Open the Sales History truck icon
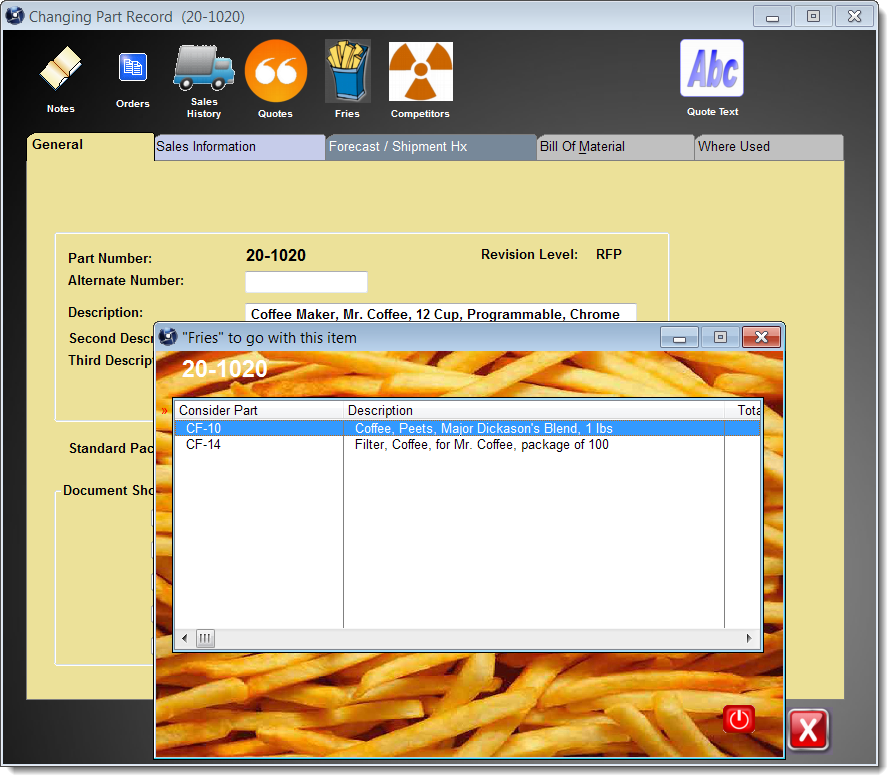The image size is (894, 782). pos(203,68)
